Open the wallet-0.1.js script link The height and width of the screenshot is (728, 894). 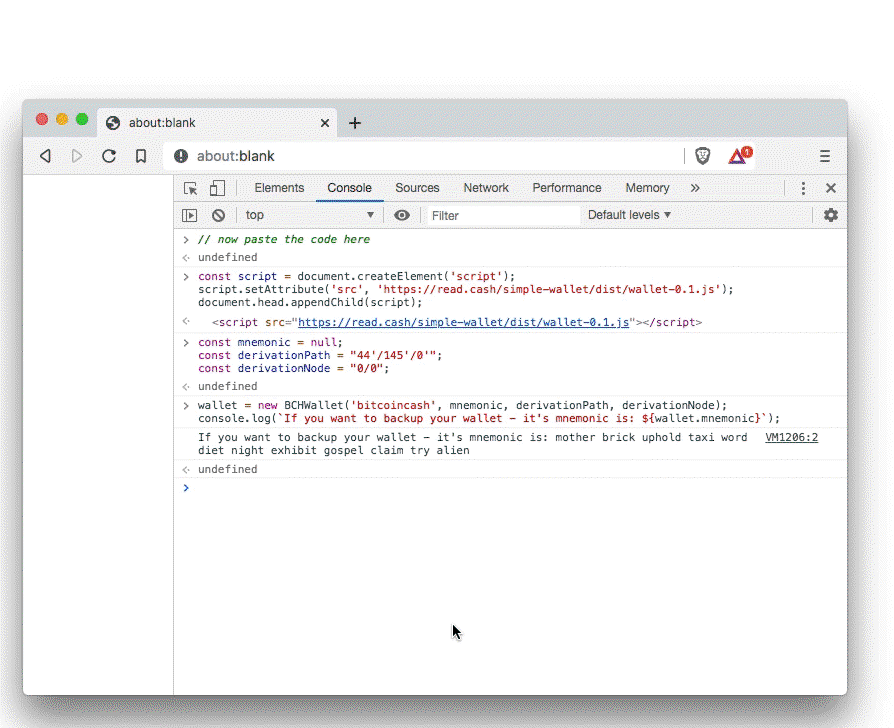(x=464, y=322)
